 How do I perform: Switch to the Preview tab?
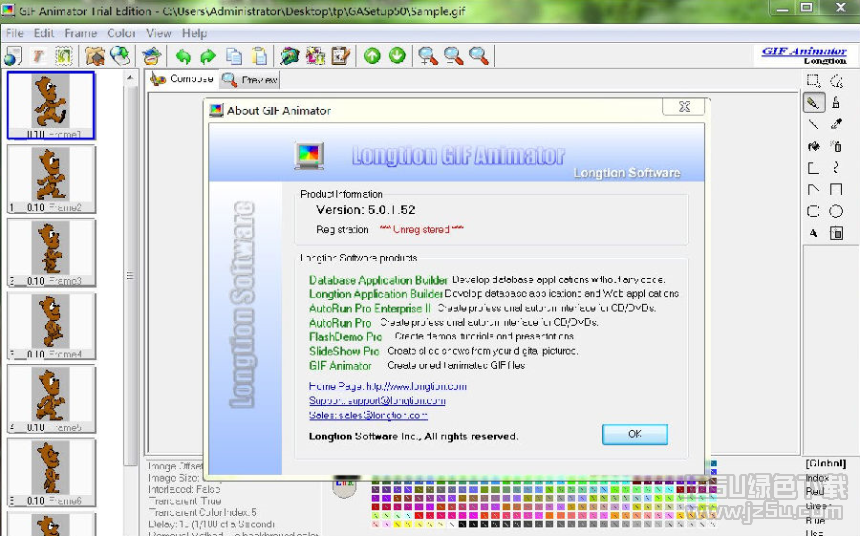250,80
